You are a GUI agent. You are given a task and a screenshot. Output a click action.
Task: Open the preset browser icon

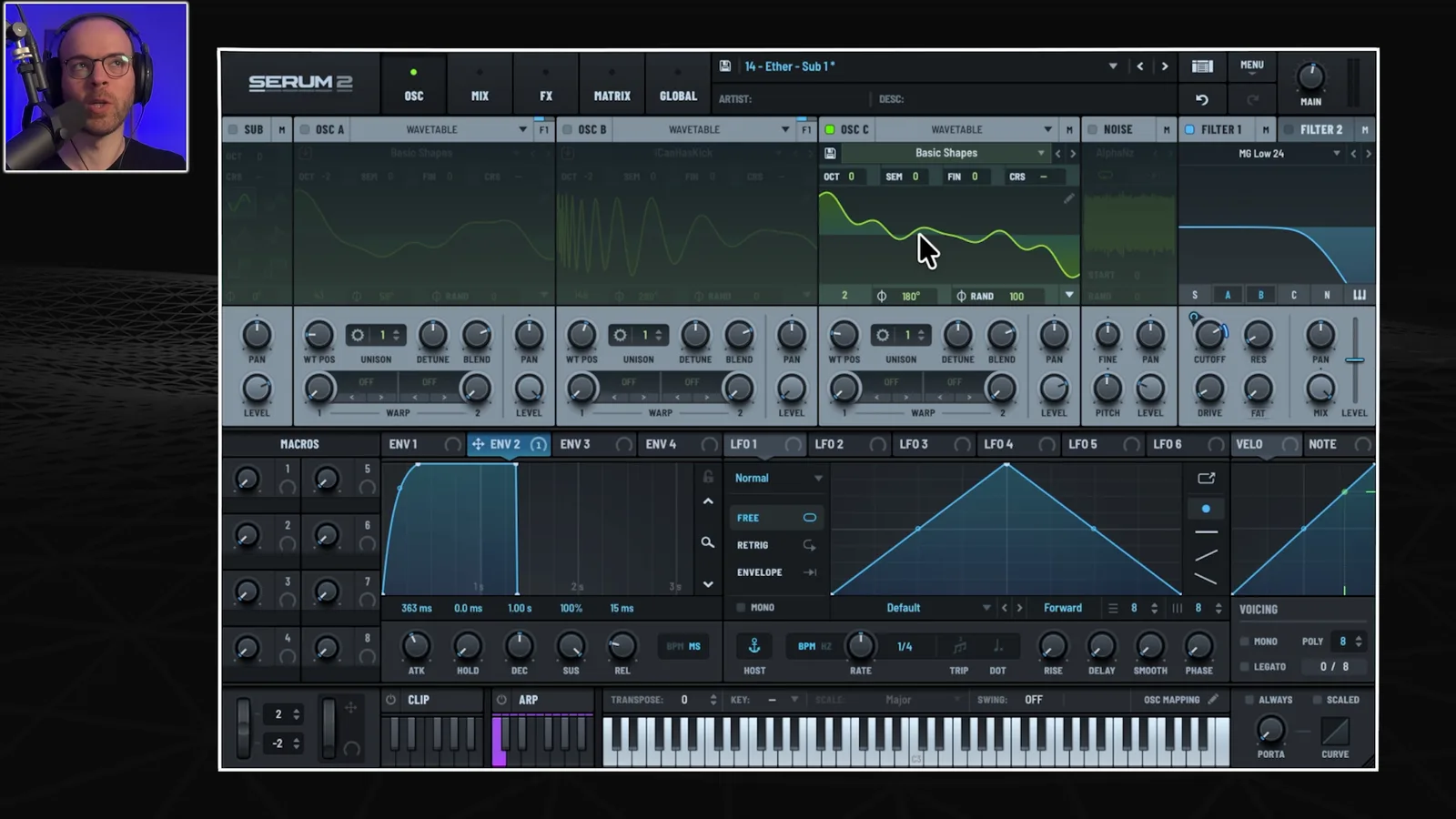pyautogui.click(x=1202, y=66)
